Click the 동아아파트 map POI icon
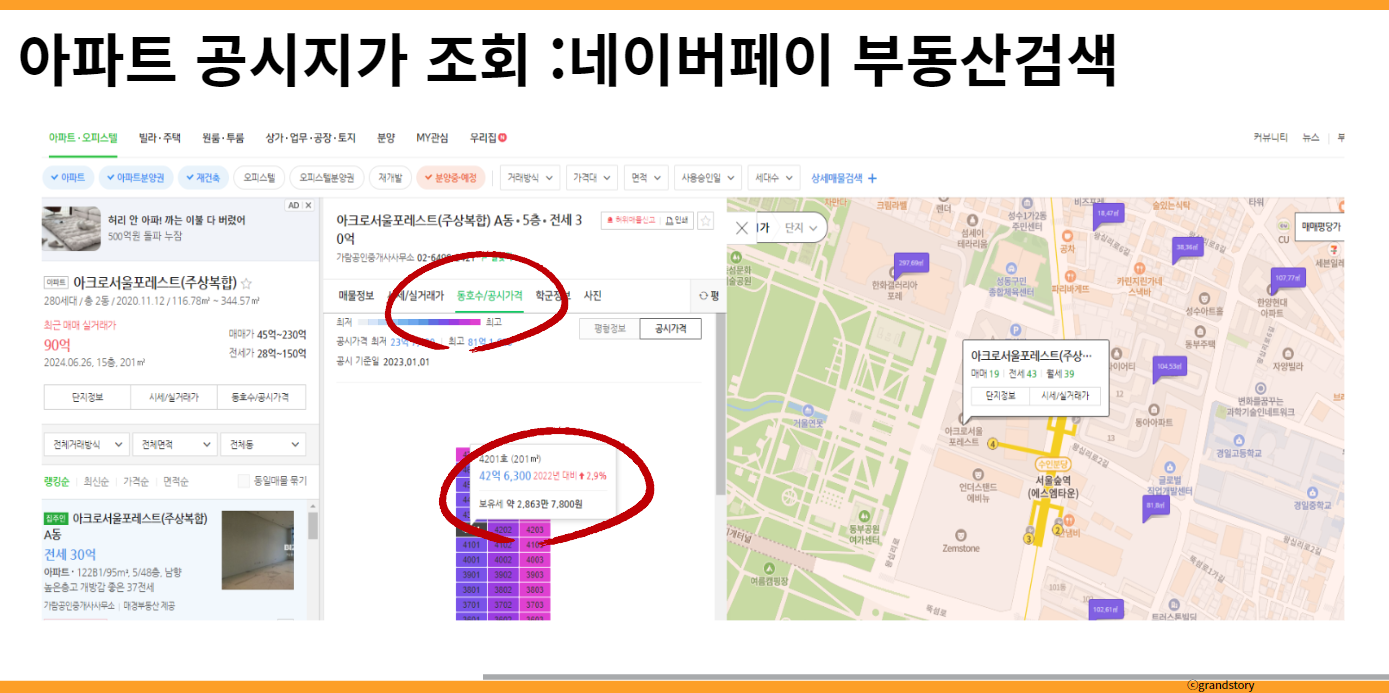 (1155, 409)
